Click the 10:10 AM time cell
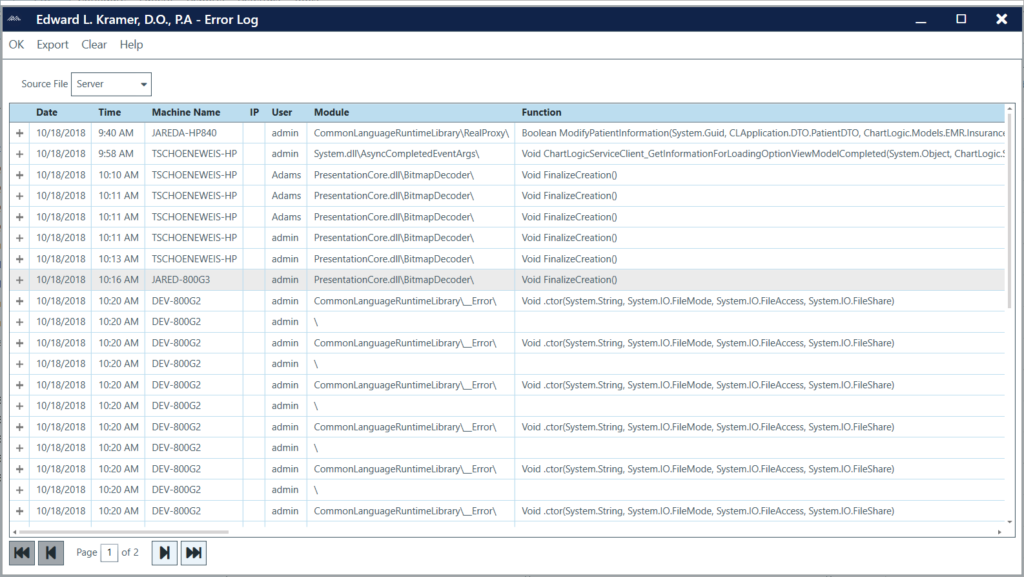Screen dimensions: 1024x577 point(118,175)
